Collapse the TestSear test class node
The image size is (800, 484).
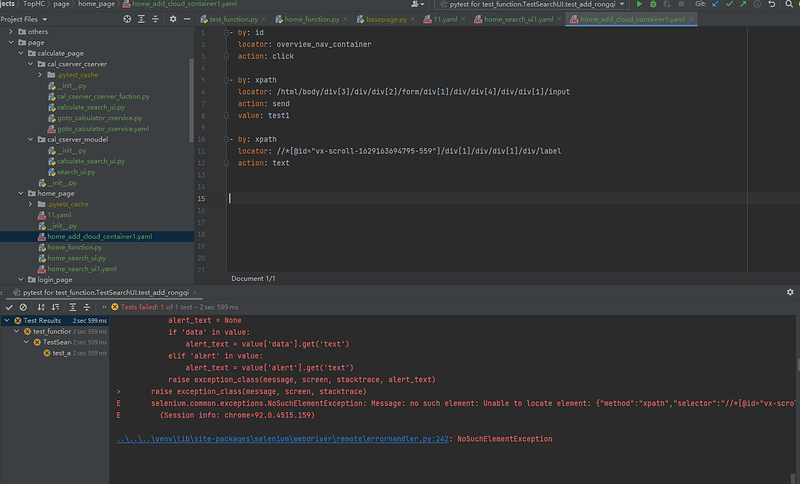tap(27, 342)
